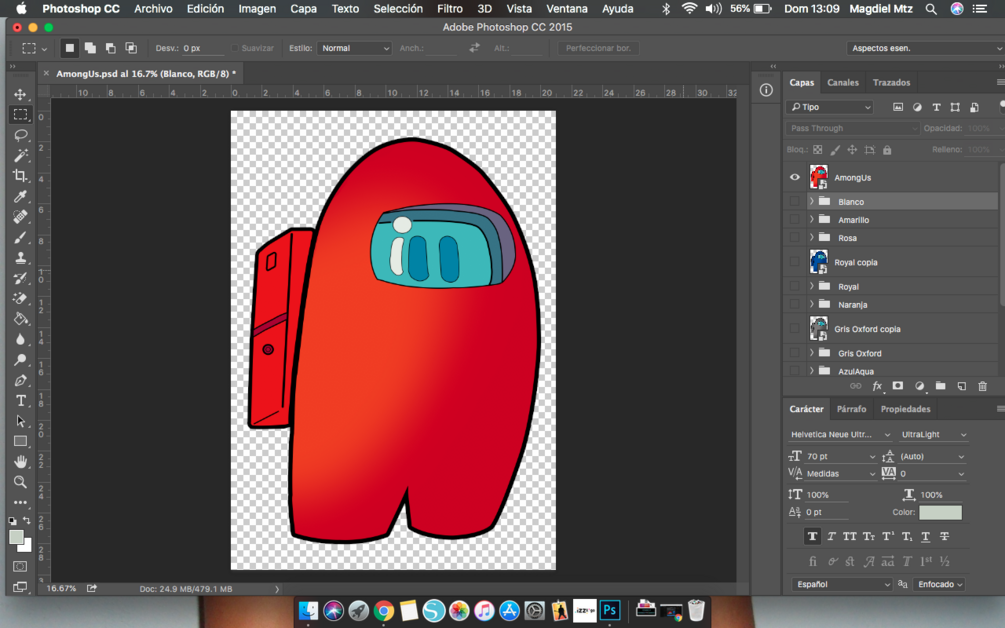The image size is (1005, 628).
Task: Toggle faux bold text style
Action: [x=812, y=537]
